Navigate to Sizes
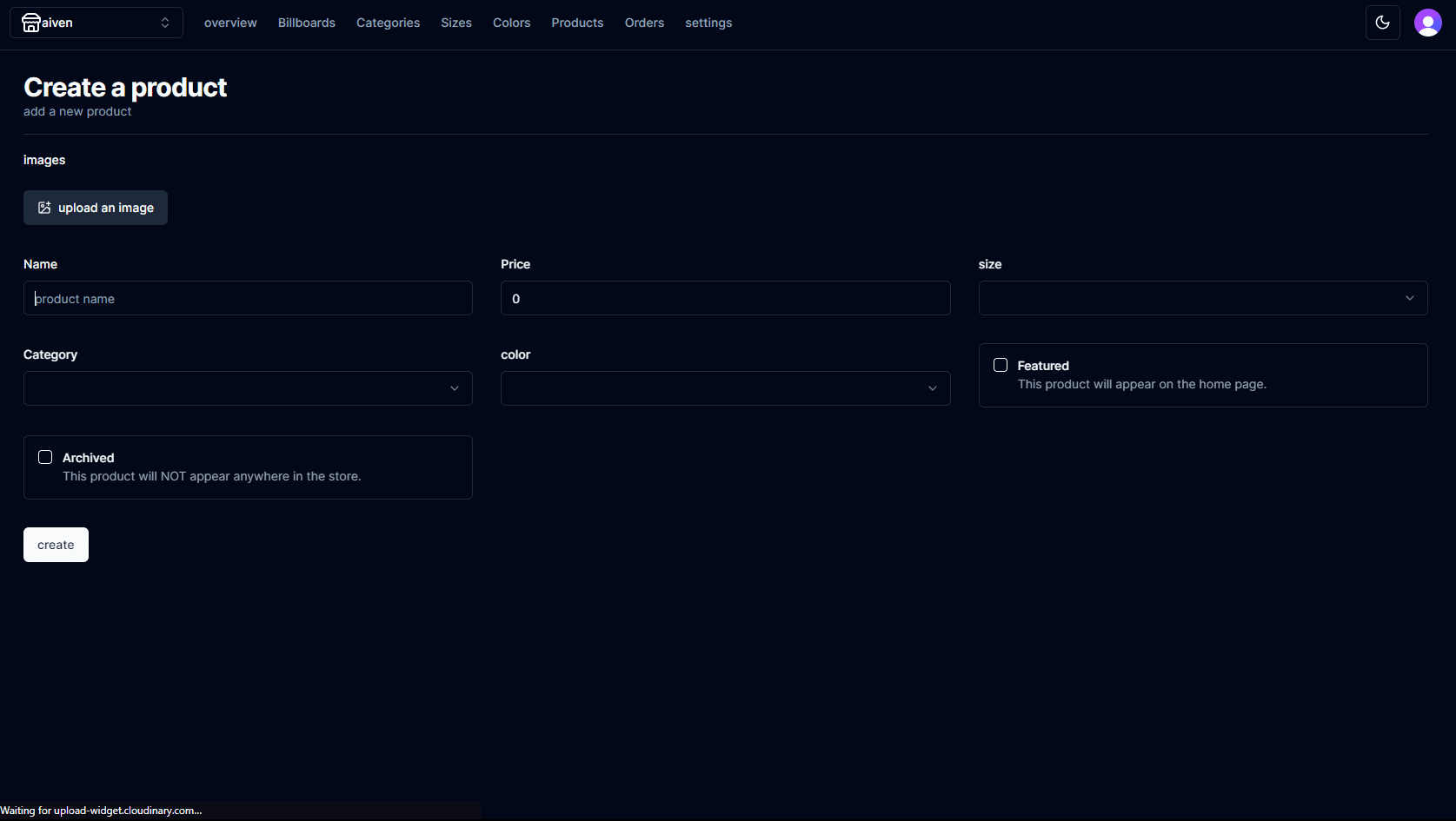Viewport: 1456px width, 821px height. point(456,23)
